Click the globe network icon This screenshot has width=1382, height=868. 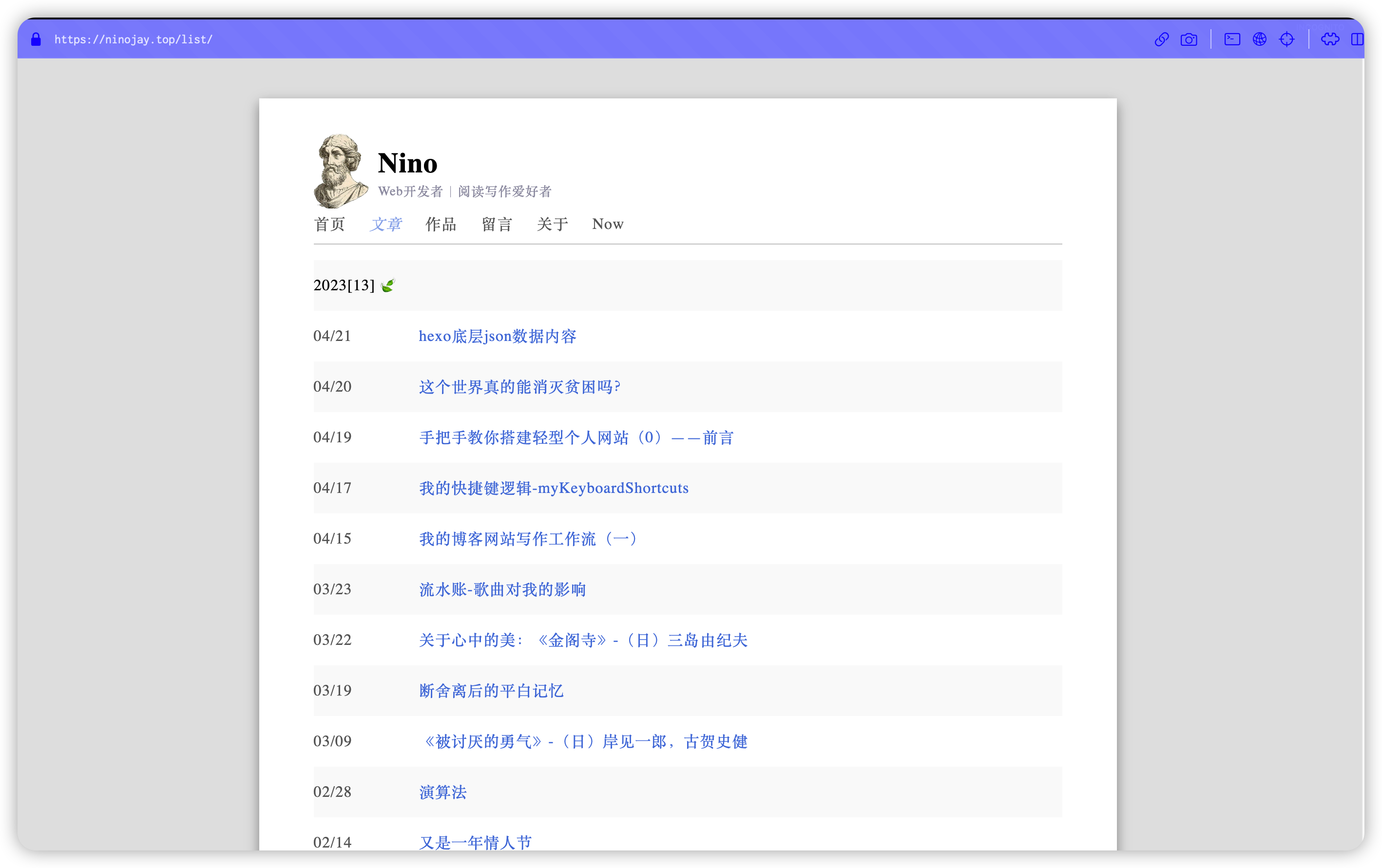point(1259,39)
